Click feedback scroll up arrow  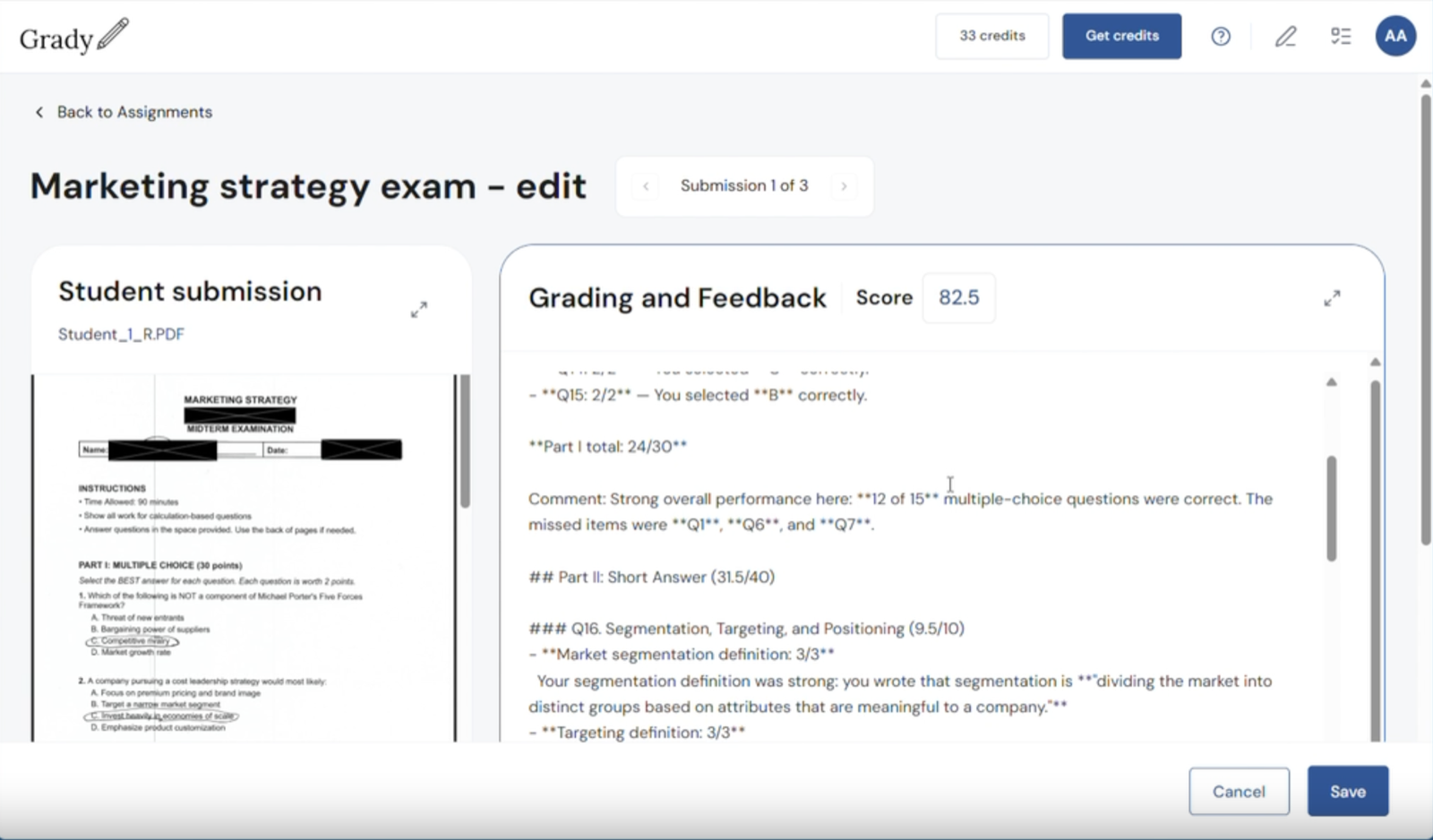click(1332, 382)
